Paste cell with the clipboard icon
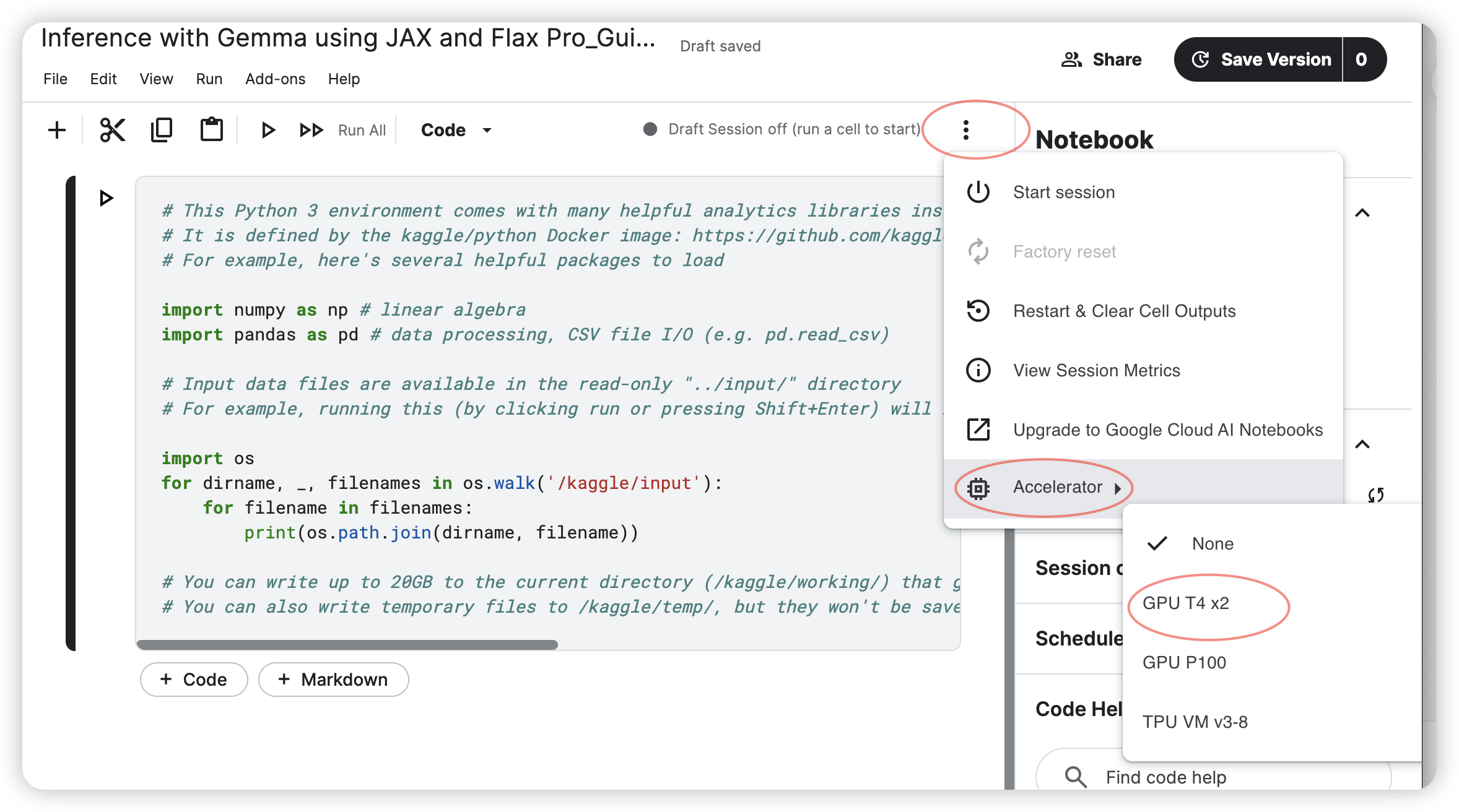Viewport: 1459px width, 812px height. click(211, 130)
